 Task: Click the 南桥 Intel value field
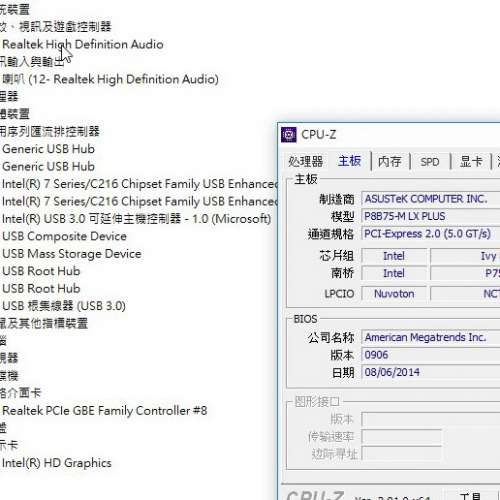(394, 273)
